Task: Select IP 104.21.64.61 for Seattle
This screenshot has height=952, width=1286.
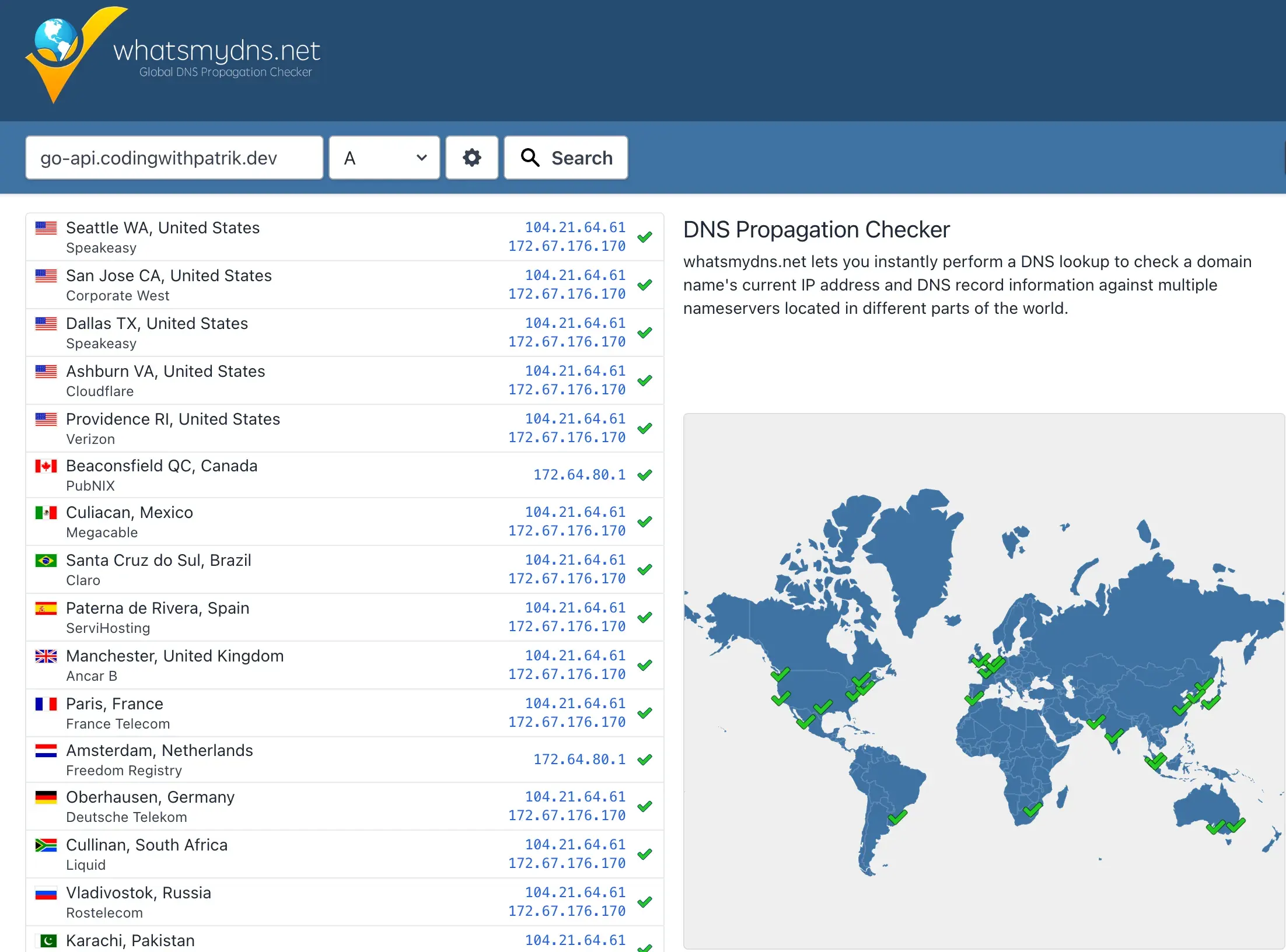Action: 575,228
